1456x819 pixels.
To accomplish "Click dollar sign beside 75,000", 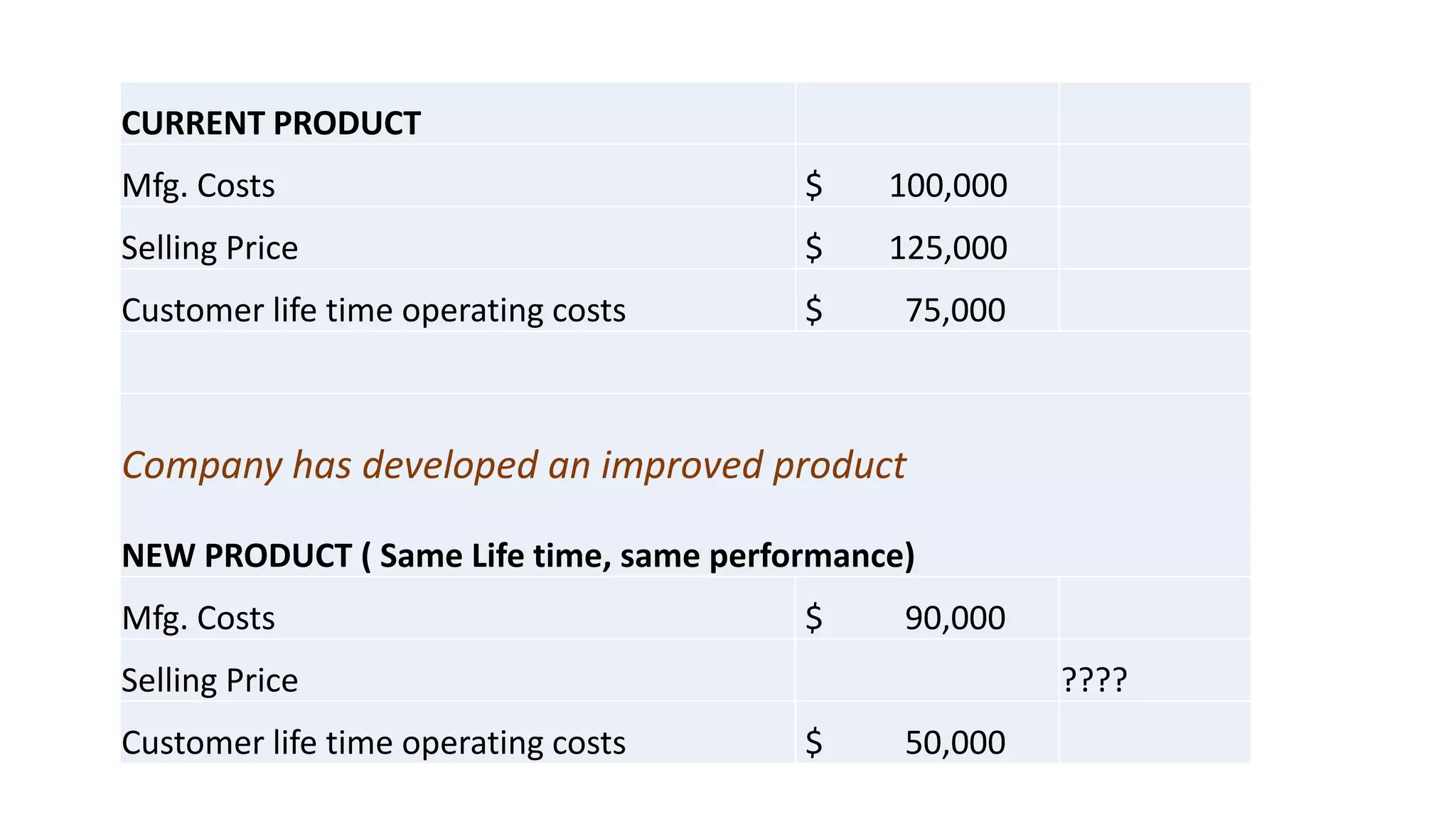I will pyautogui.click(x=814, y=311).
